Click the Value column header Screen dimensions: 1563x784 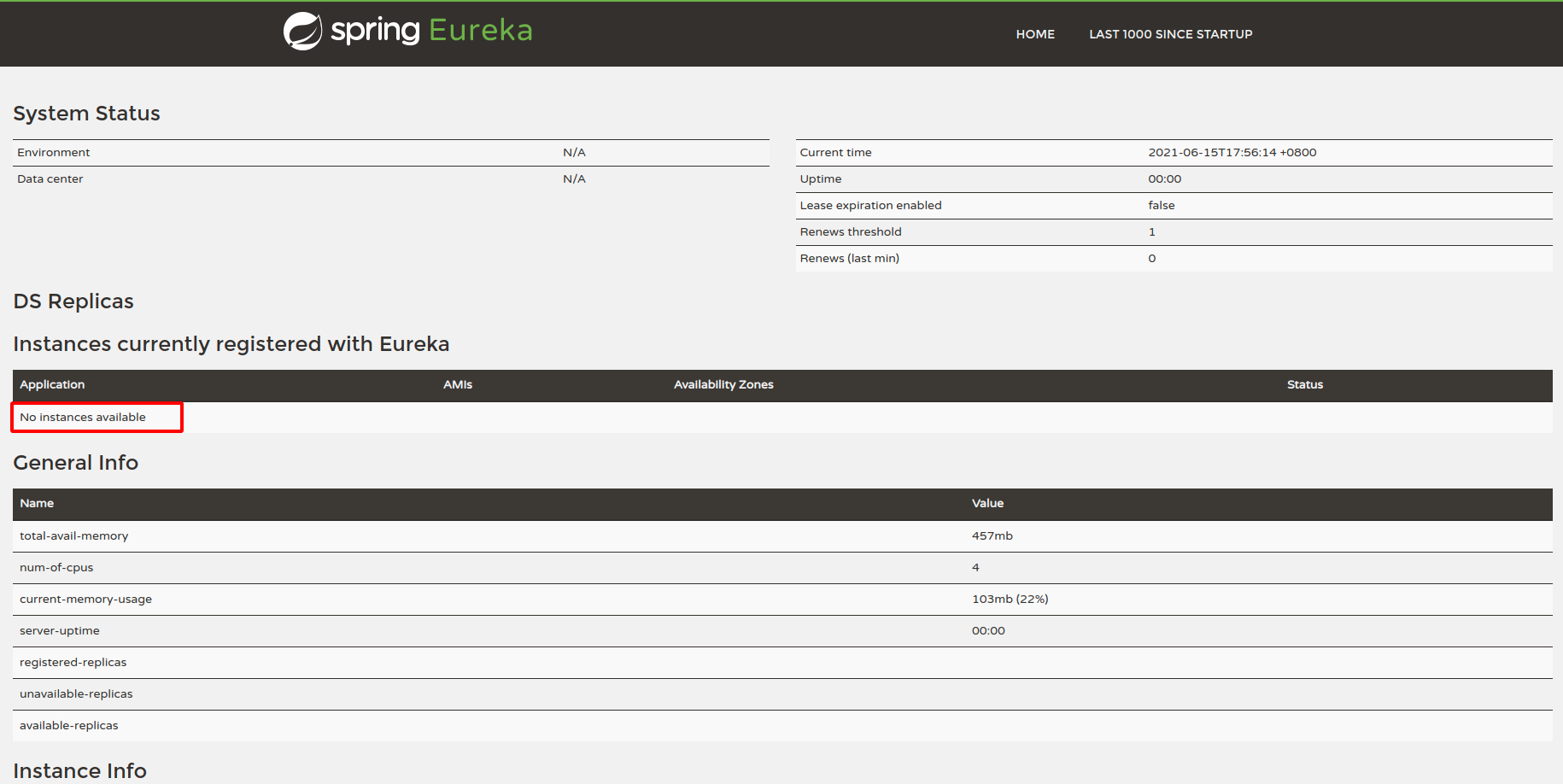tap(987, 504)
